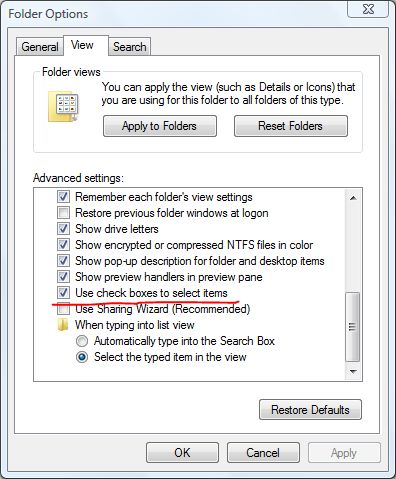396x479 pixels.
Task: Click the folder icon beside 'When typing into list view'
Action: click(63, 325)
